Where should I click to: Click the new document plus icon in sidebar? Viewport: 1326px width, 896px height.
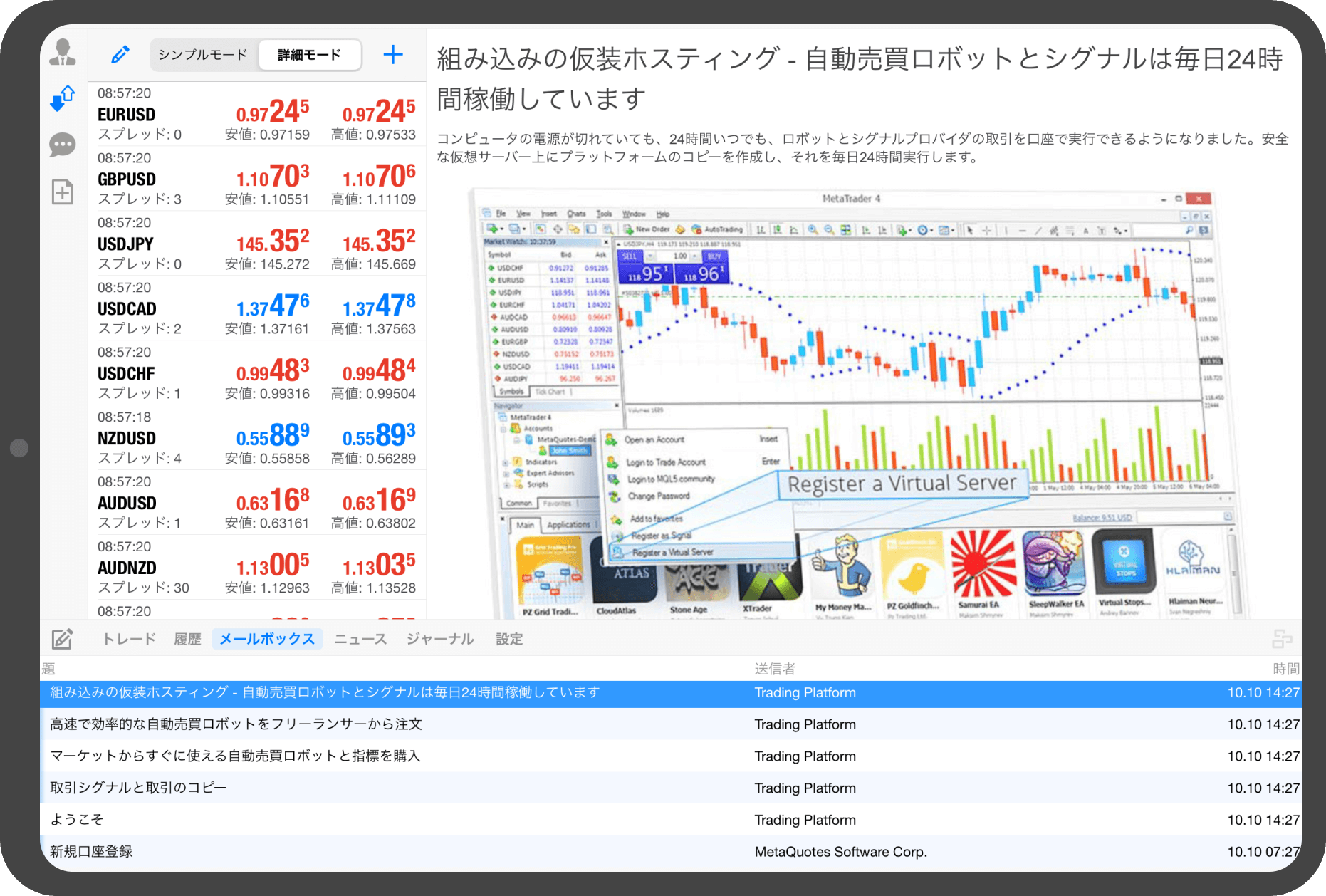(x=63, y=192)
